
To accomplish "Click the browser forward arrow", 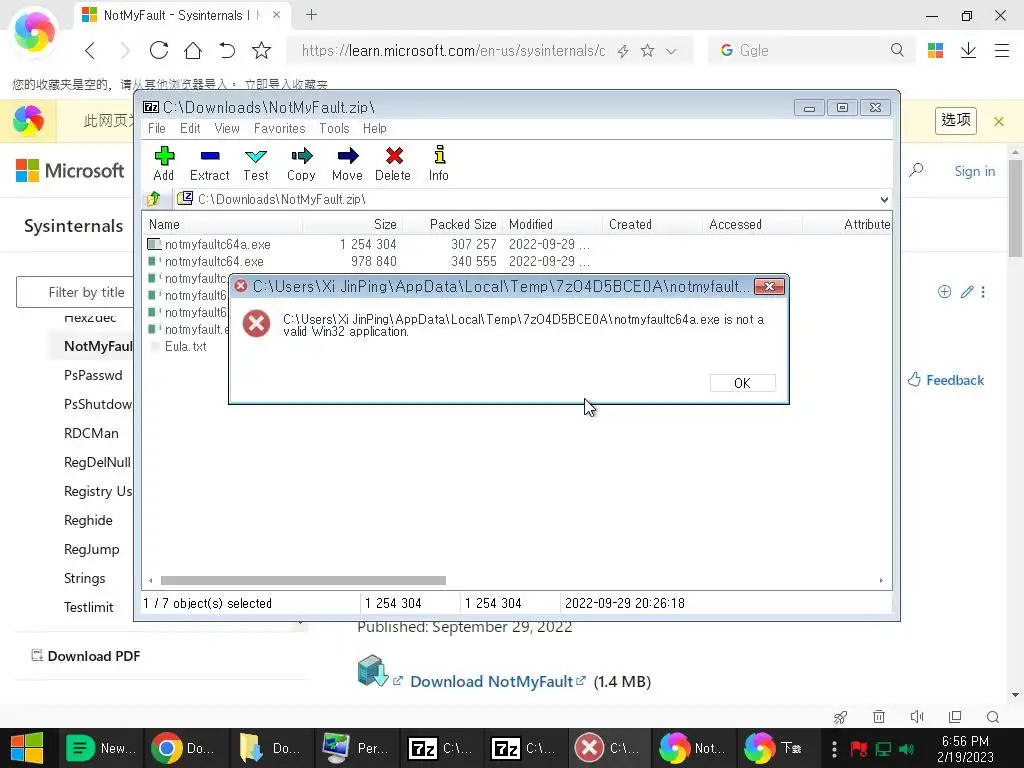I will [x=125, y=50].
